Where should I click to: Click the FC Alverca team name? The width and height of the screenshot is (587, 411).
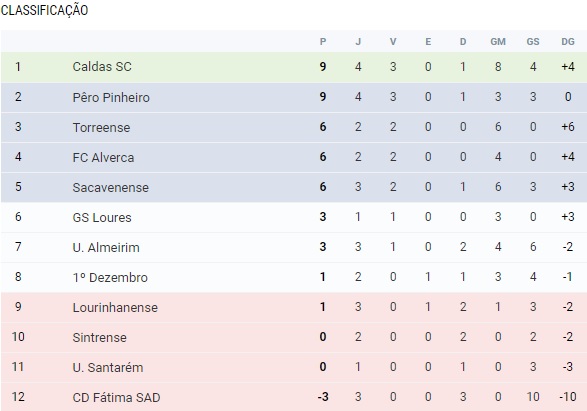coord(103,157)
